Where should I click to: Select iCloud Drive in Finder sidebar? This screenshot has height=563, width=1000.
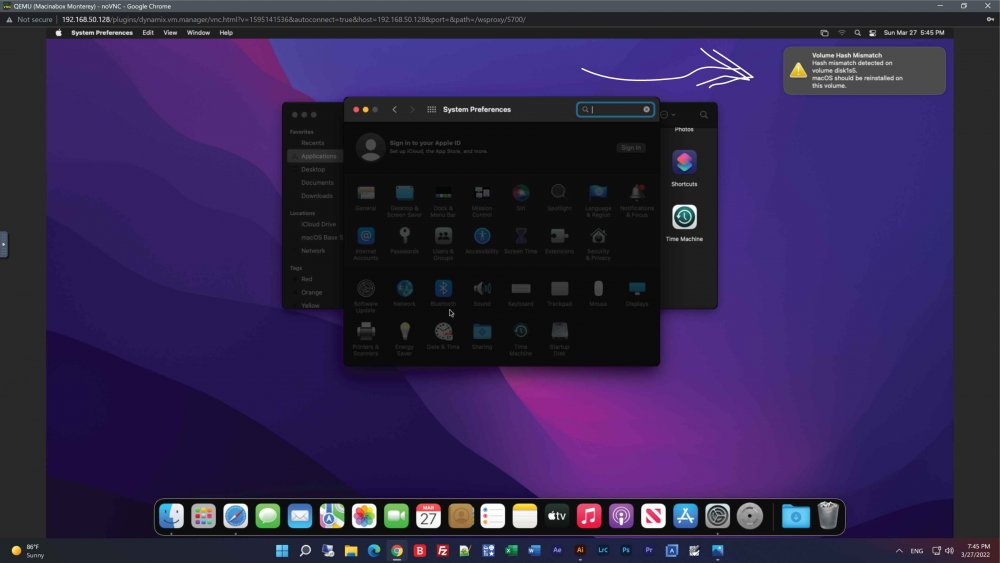coord(316,224)
